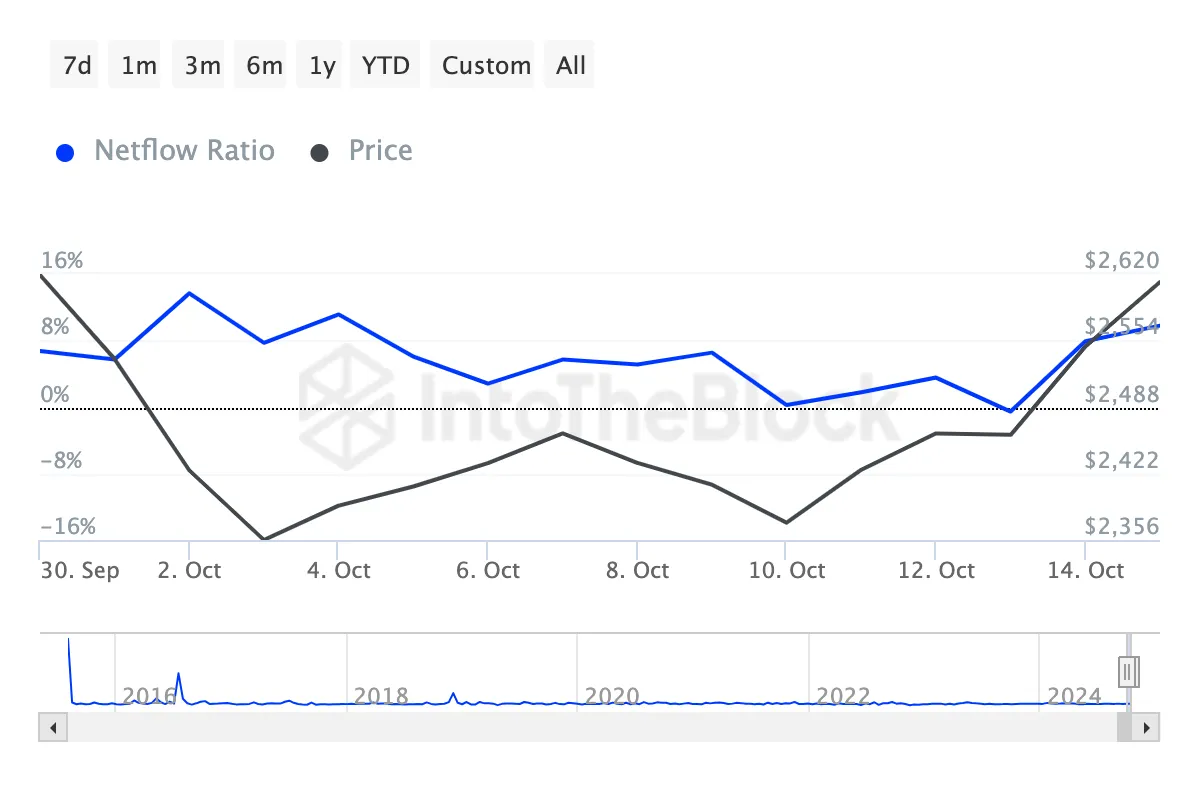This screenshot has height=800, width=1200.
Task: Toggle the Netflow Ratio series legend
Action: [184, 151]
